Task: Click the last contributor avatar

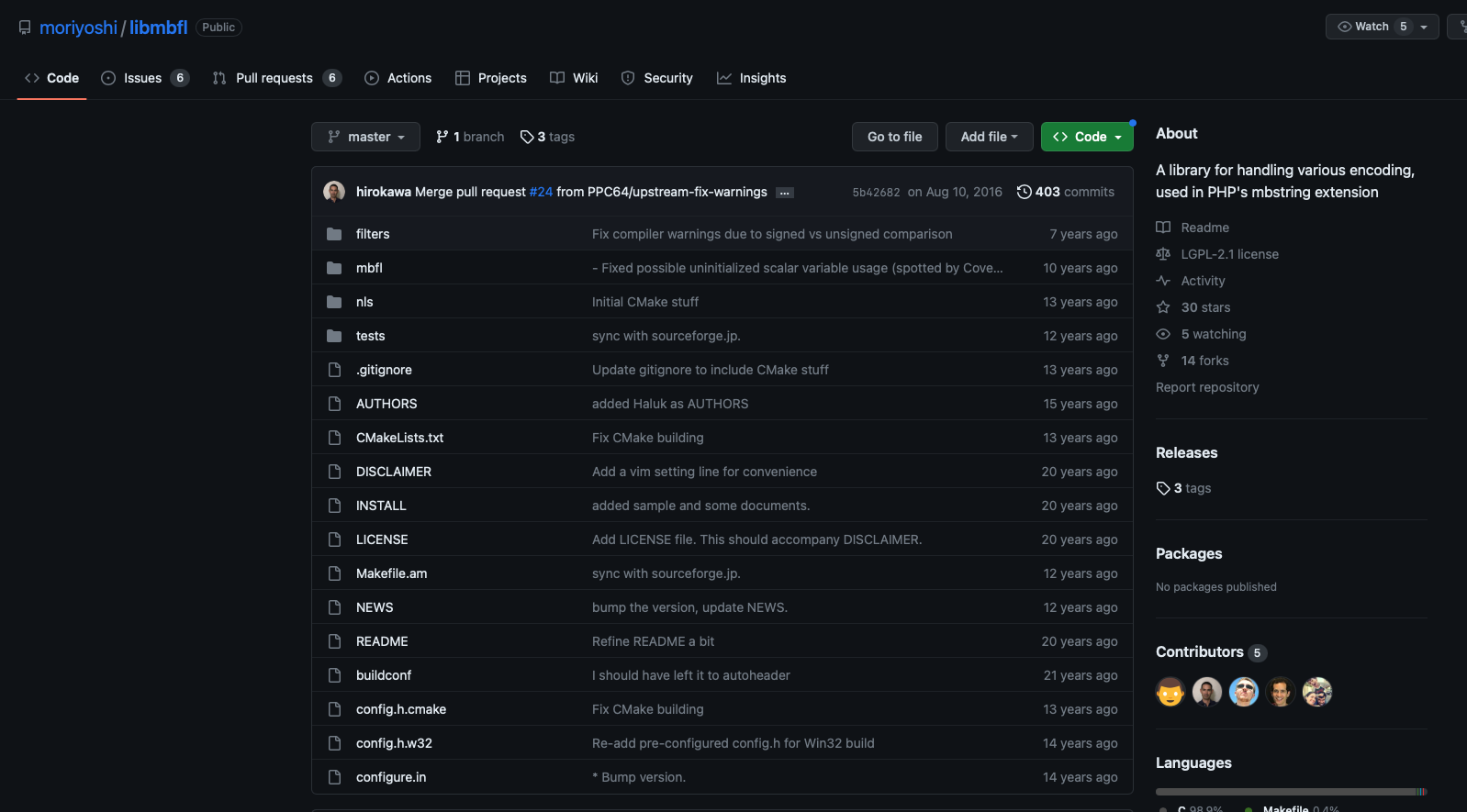Action: tap(1317, 692)
